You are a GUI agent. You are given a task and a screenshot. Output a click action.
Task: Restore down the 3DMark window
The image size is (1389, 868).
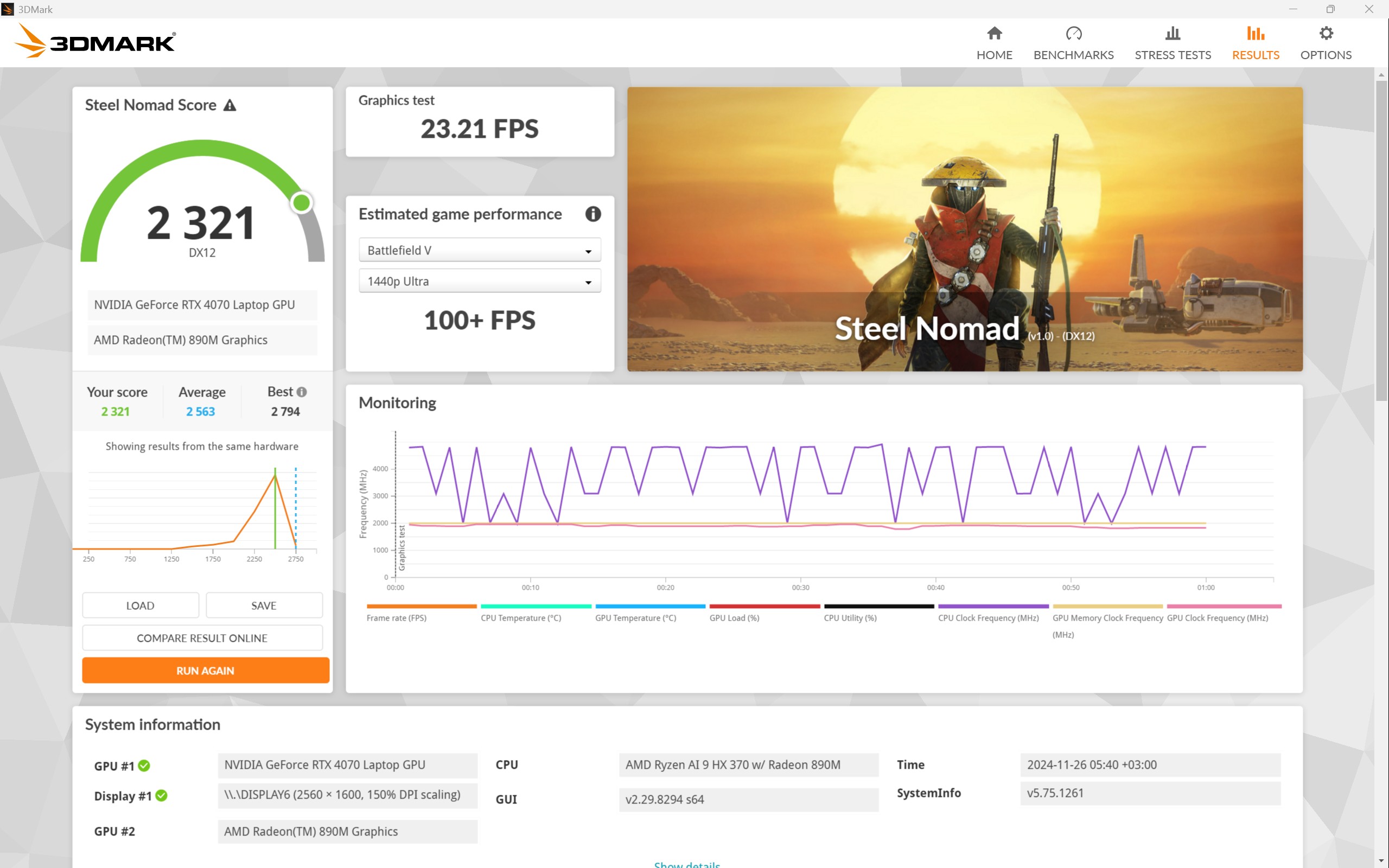pos(1330,9)
